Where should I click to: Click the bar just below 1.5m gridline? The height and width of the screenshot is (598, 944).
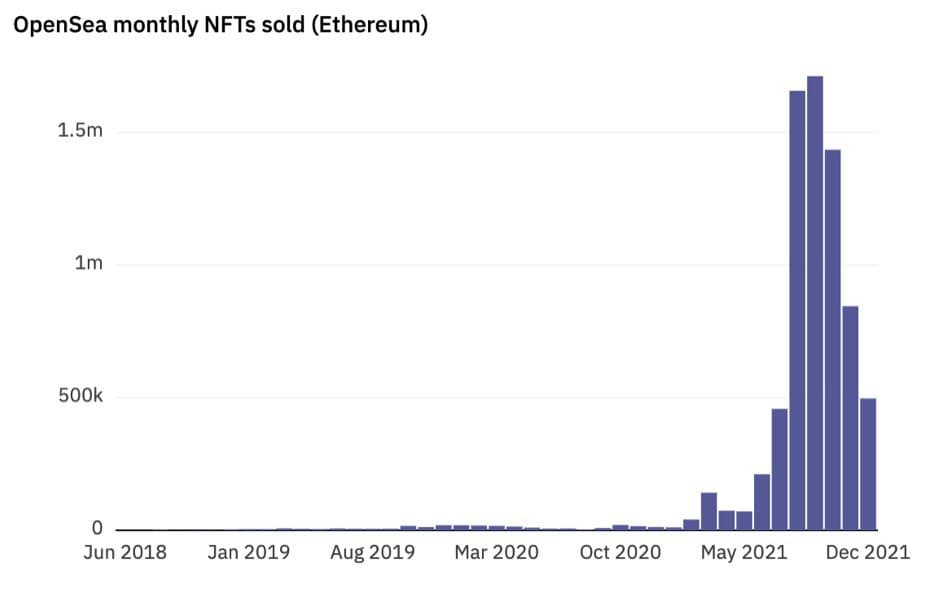[x=833, y=340]
